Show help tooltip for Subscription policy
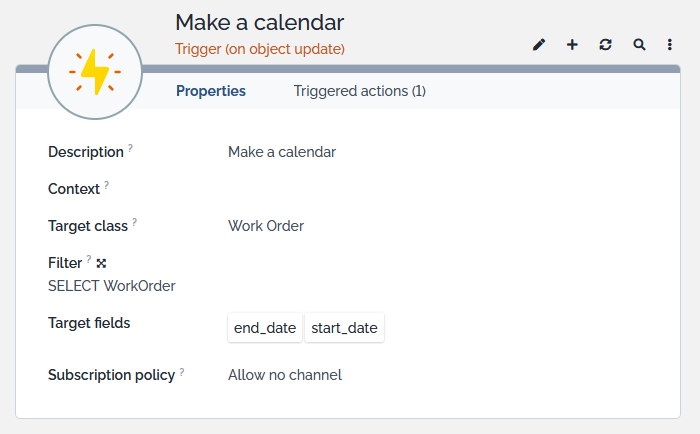This screenshot has height=434, width=700. [x=183, y=372]
